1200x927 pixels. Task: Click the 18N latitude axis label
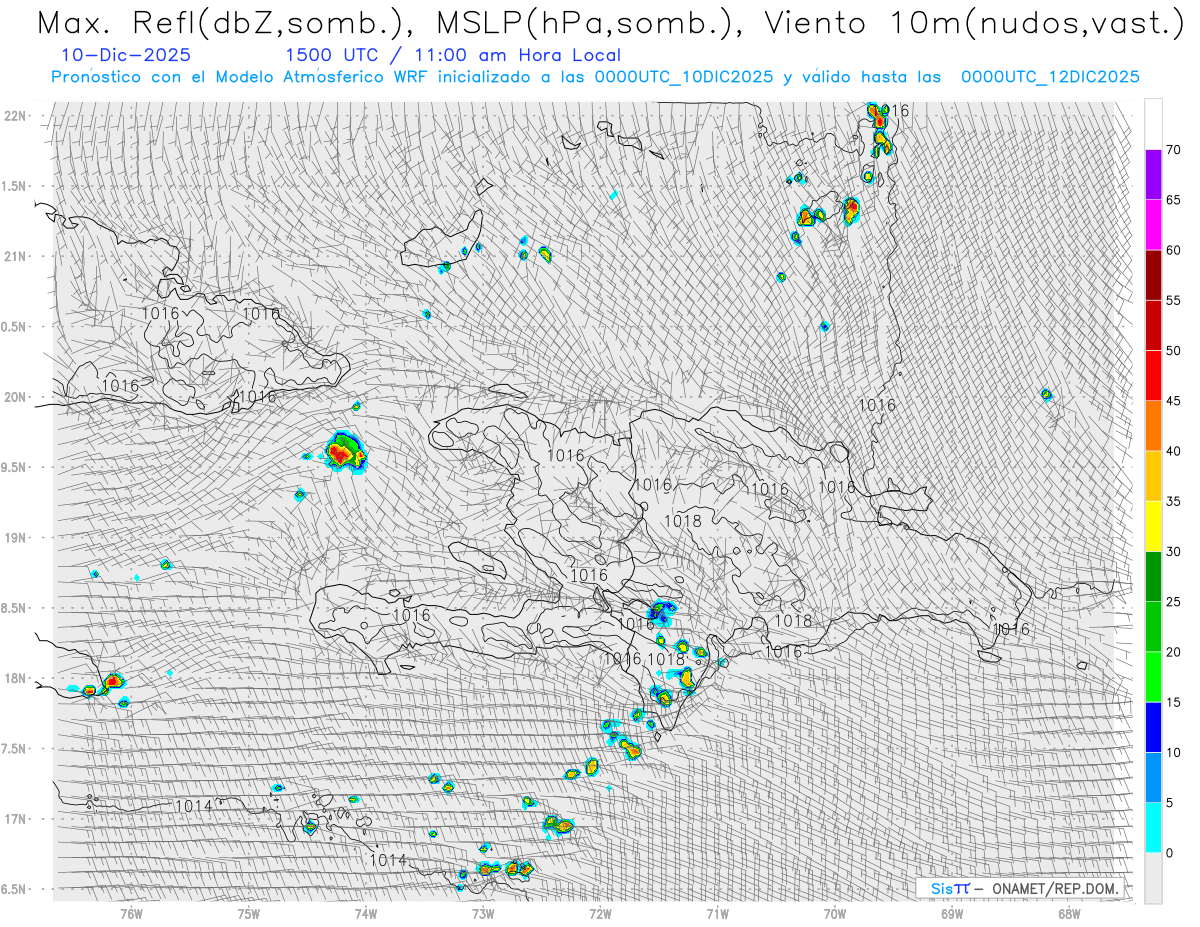17,678
